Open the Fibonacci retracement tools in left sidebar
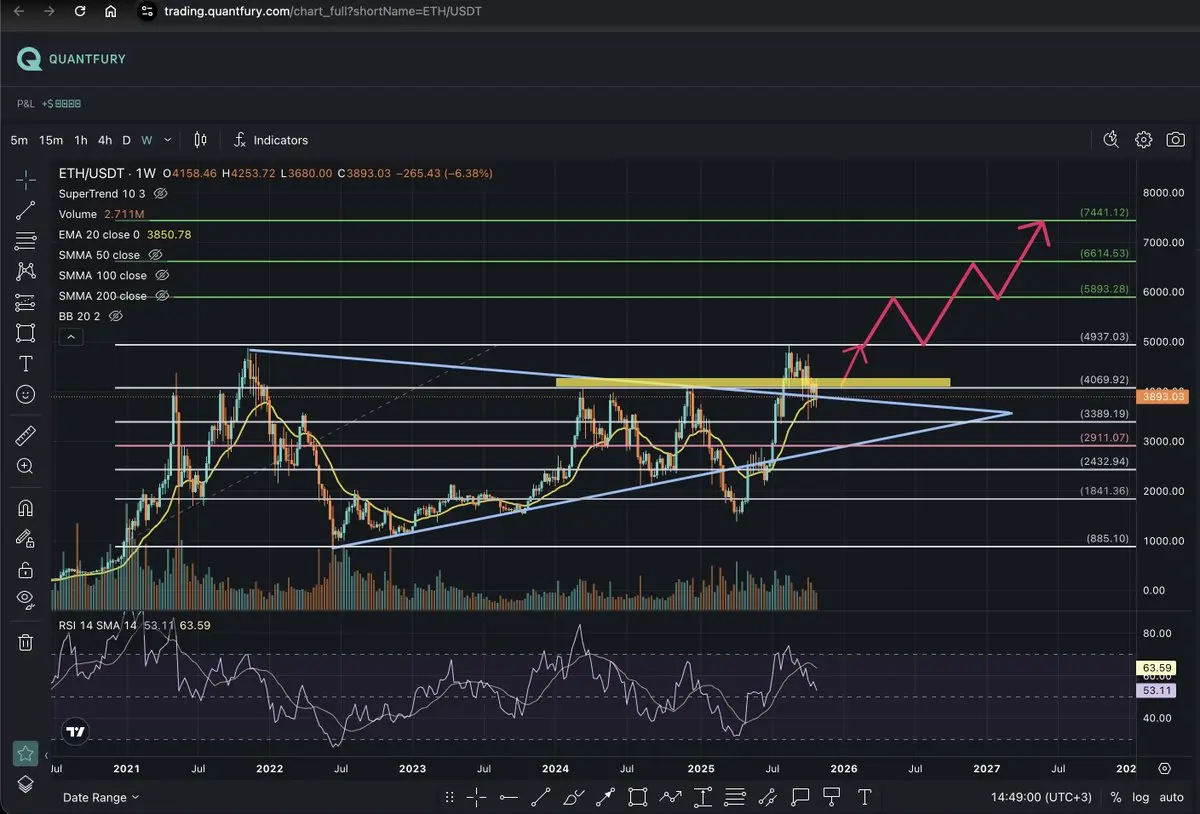Viewport: 1200px width, 814px height. click(26, 241)
